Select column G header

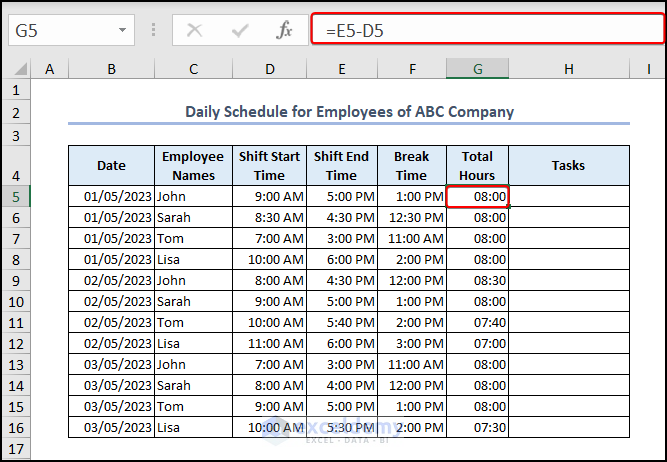477,69
